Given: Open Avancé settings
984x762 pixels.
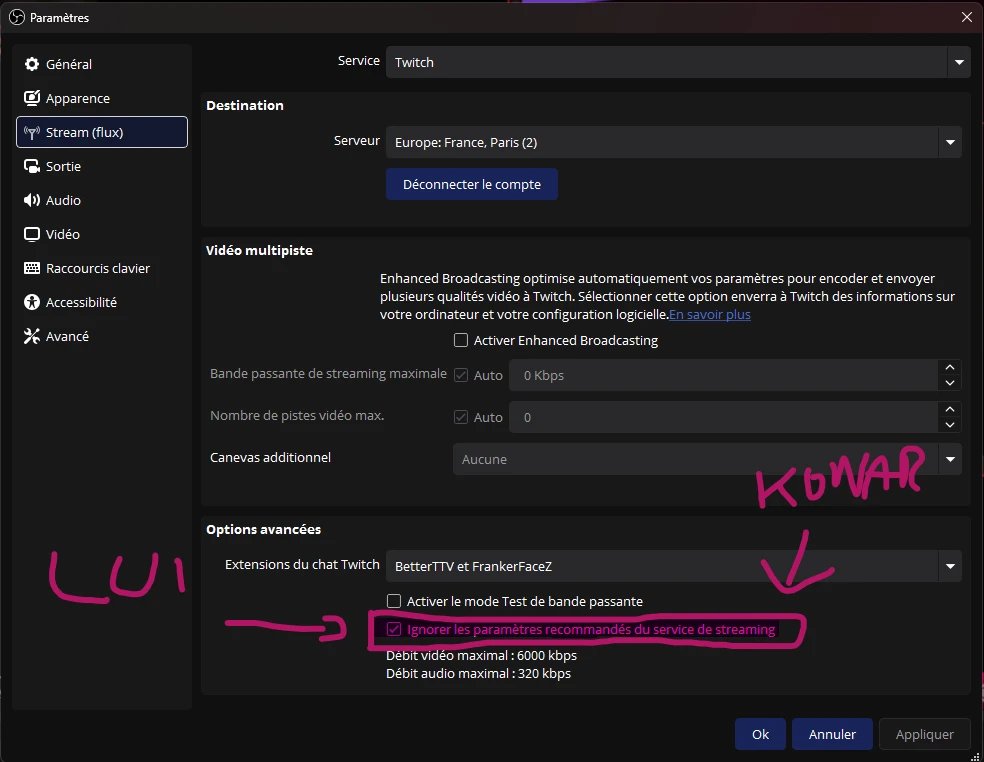Looking at the screenshot, I should [x=102, y=336].
